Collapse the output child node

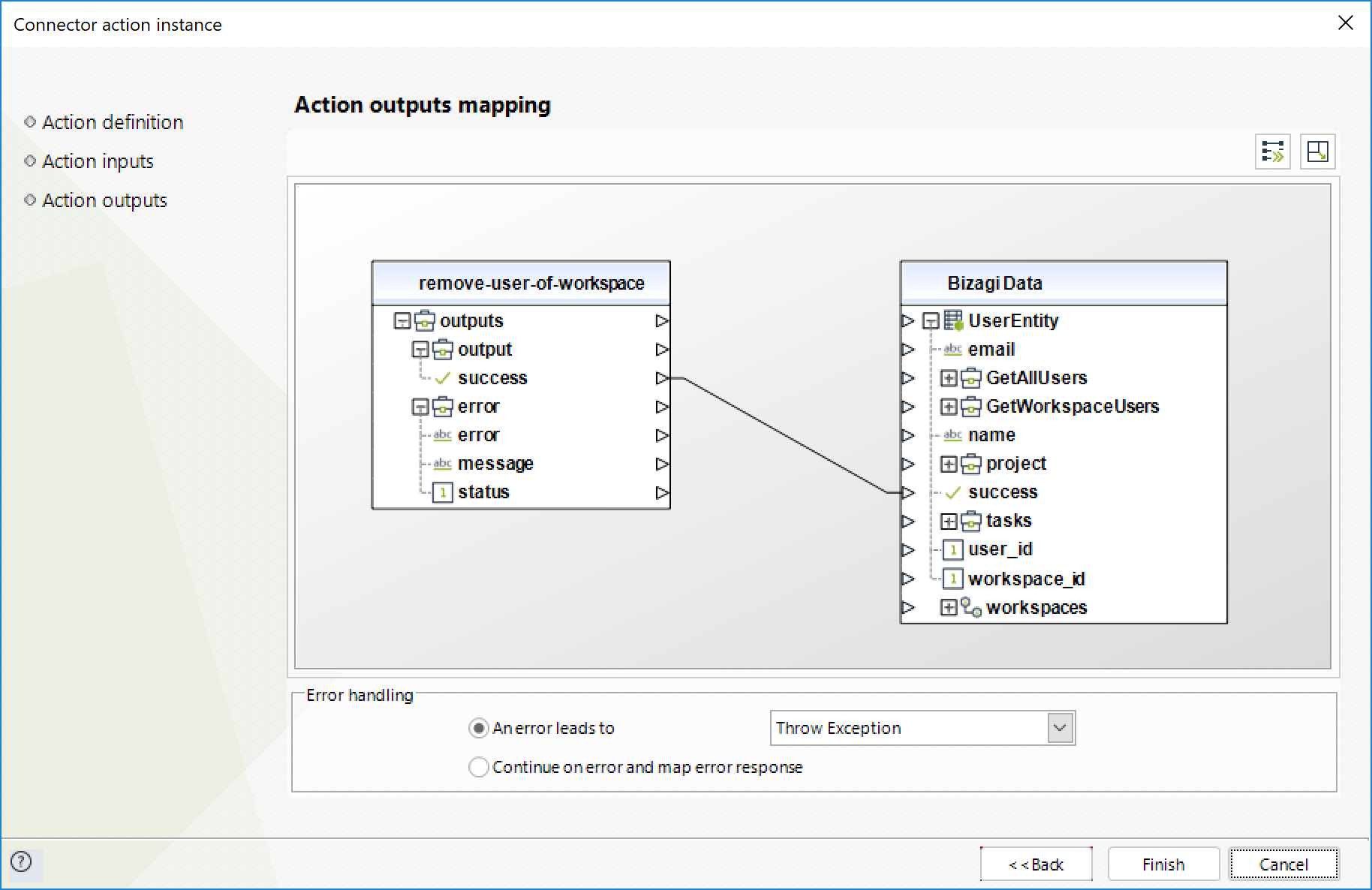coord(420,350)
